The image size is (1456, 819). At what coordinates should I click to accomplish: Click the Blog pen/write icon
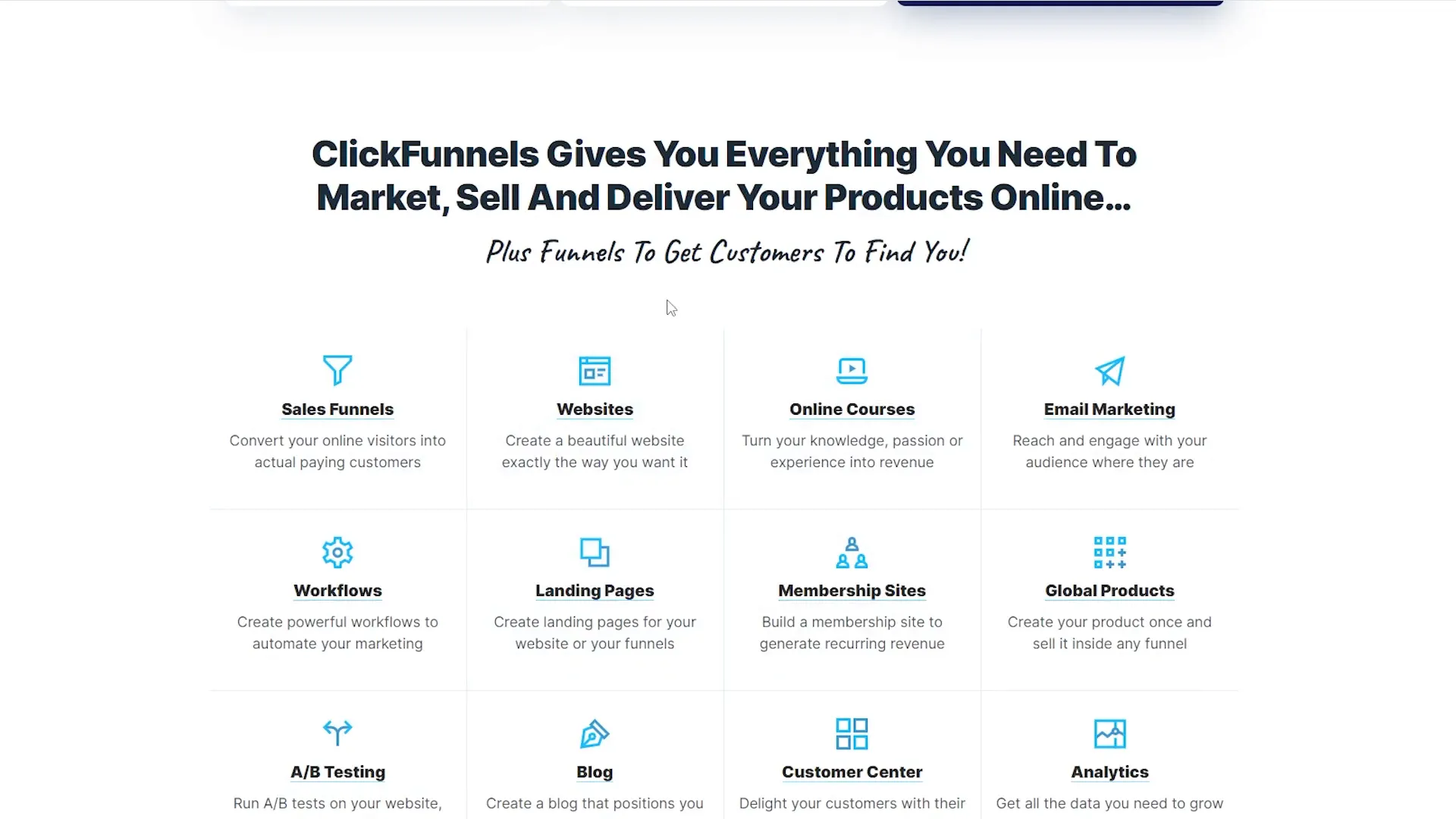pos(595,733)
